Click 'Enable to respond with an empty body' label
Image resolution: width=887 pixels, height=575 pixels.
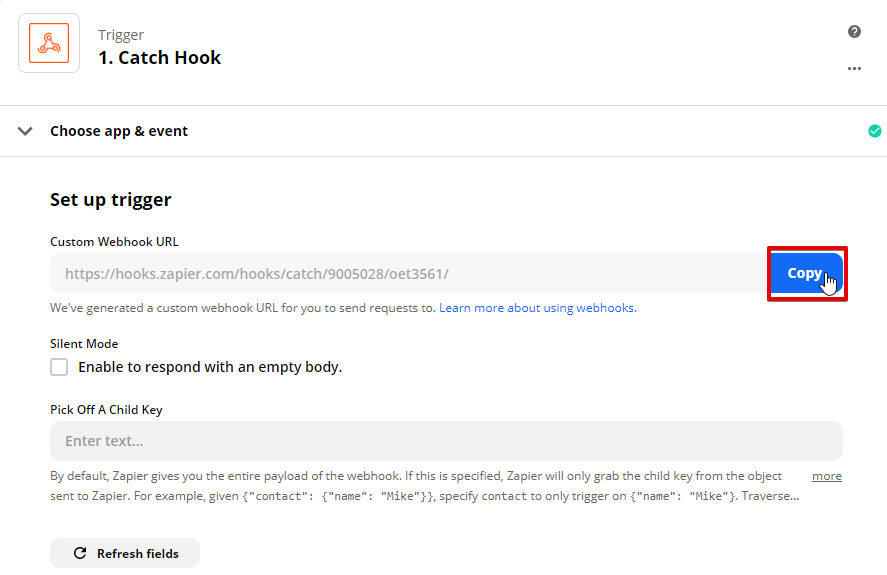click(210, 367)
